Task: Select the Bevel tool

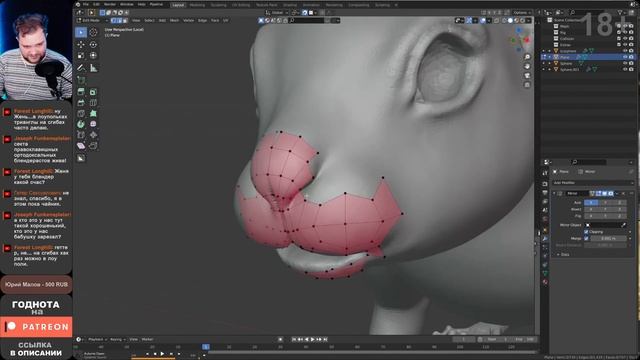Action: coord(81,103)
